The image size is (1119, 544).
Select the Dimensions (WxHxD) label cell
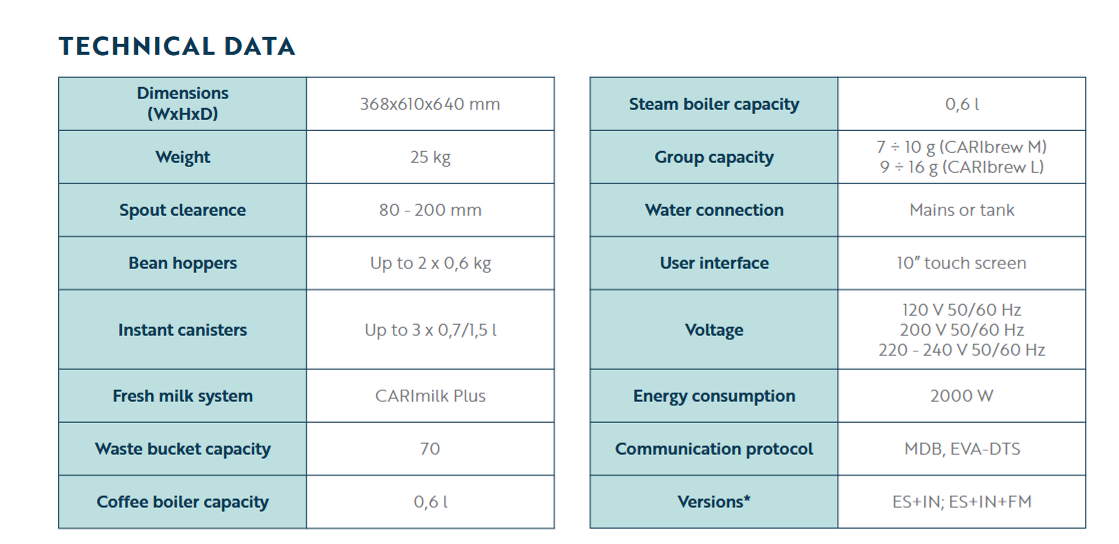183,104
